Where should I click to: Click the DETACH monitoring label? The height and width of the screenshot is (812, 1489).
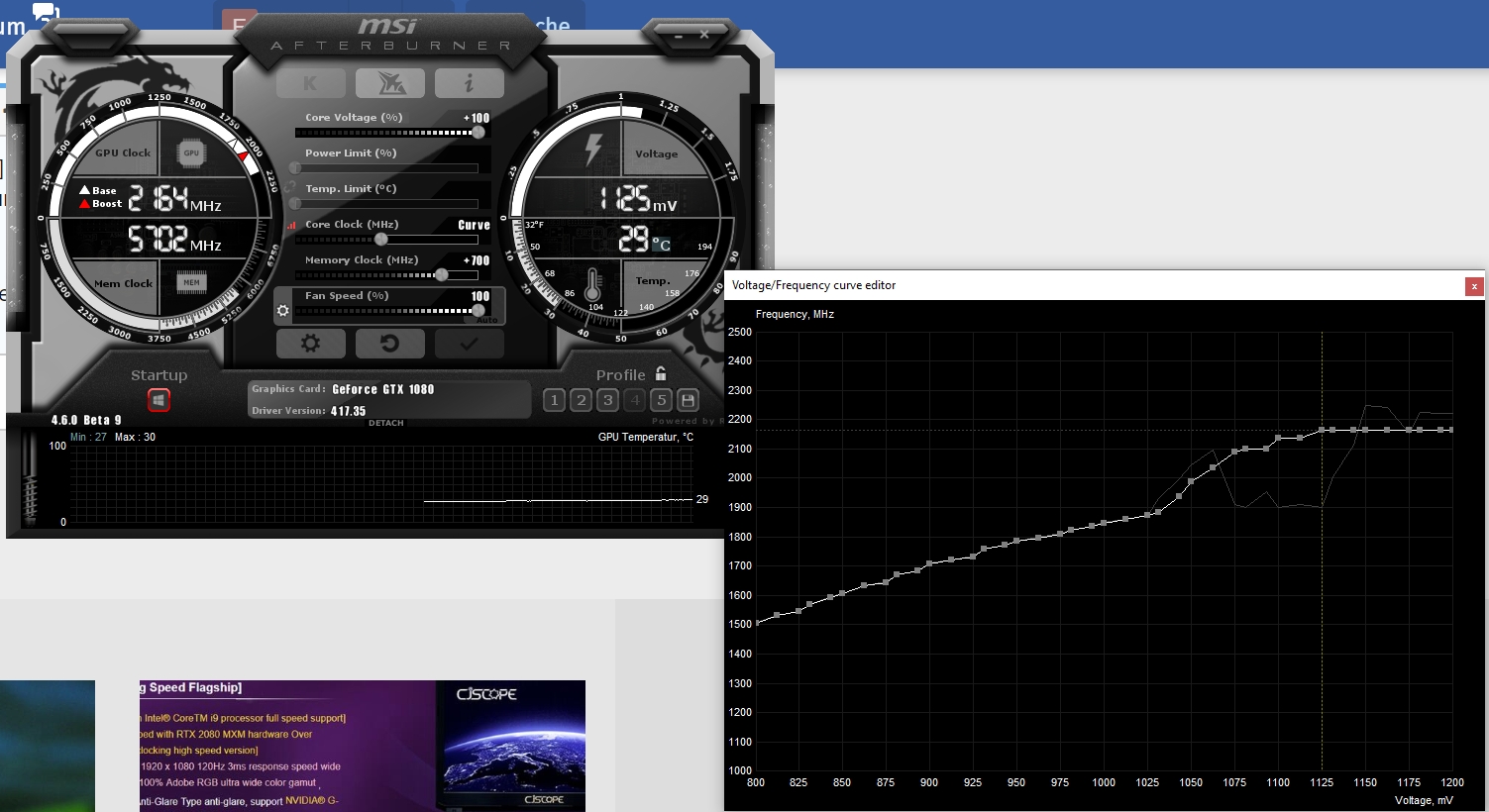click(386, 423)
